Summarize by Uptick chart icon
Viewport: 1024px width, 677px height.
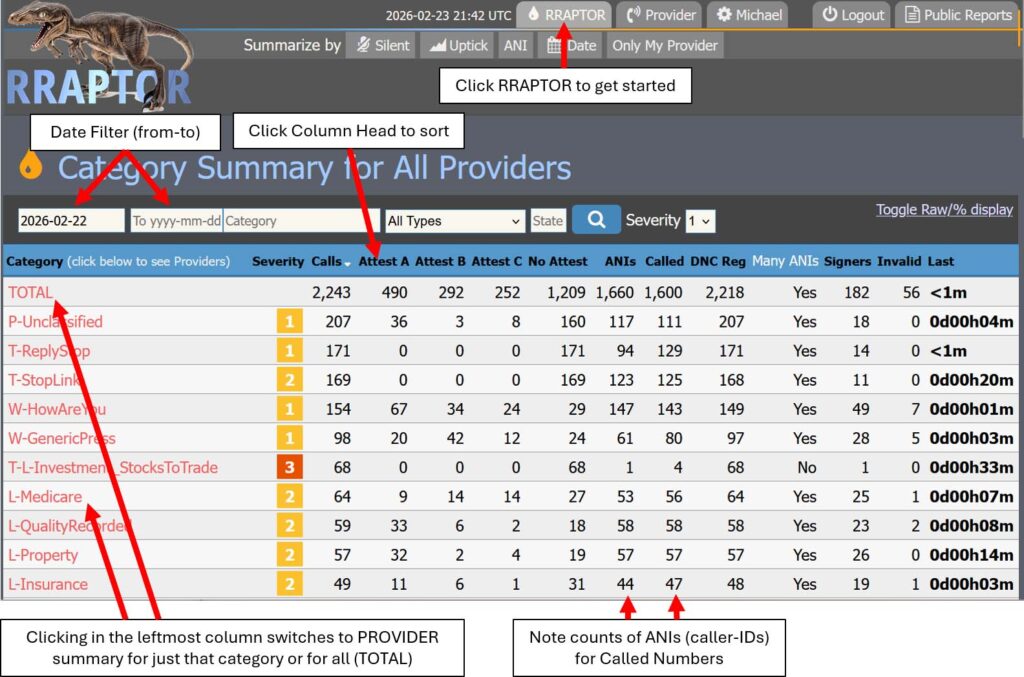458,45
